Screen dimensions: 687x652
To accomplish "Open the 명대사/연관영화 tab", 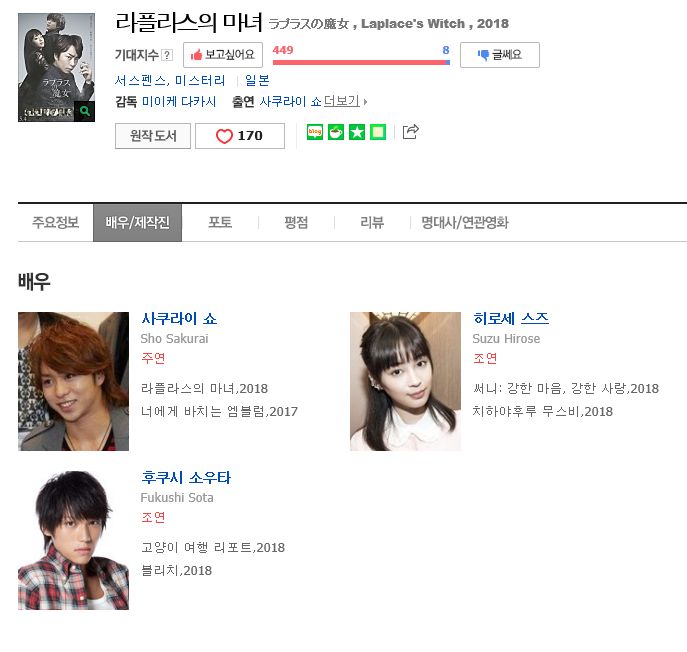I will click(x=464, y=222).
